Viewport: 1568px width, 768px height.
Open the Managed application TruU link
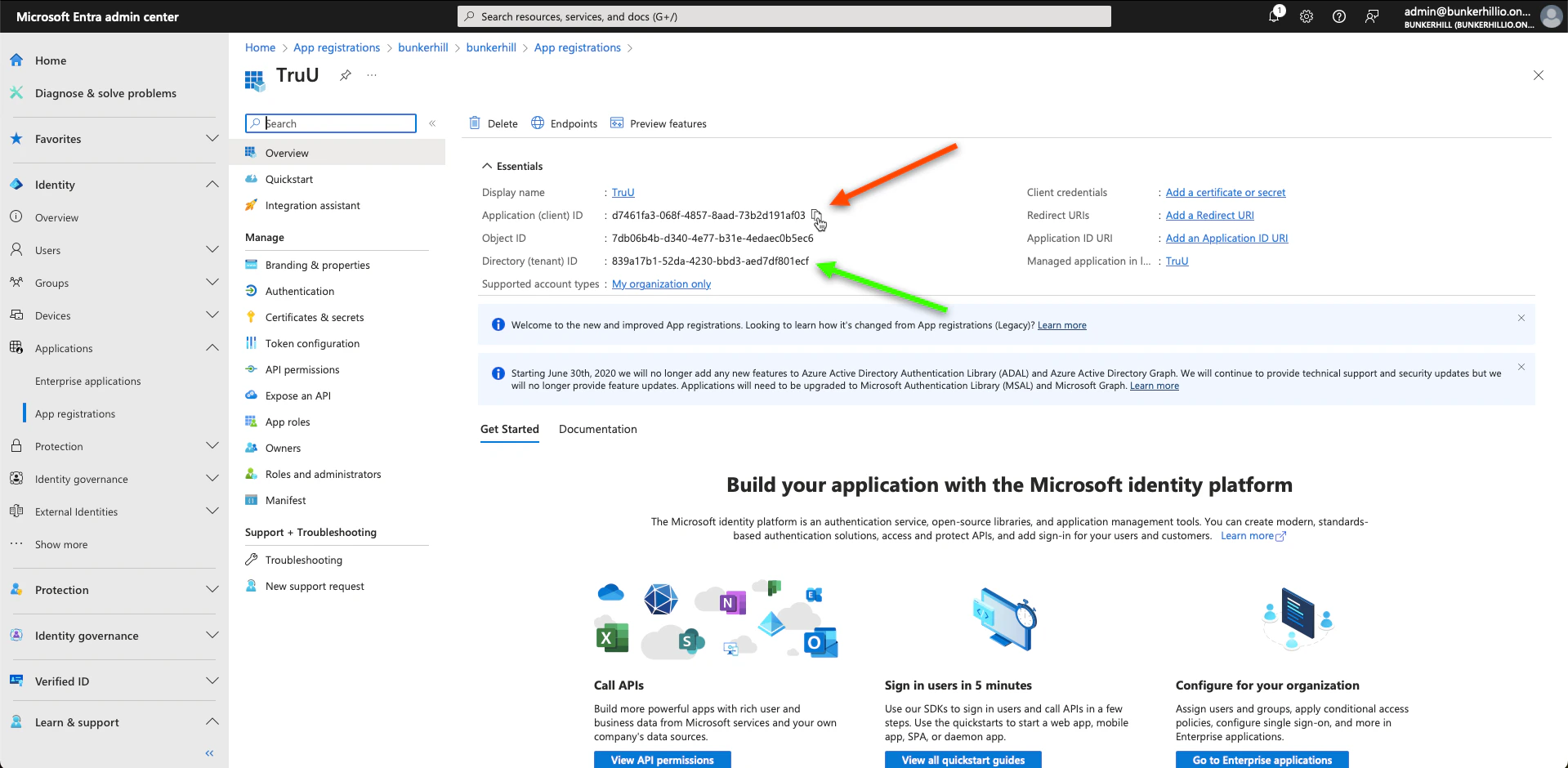[x=1177, y=261]
